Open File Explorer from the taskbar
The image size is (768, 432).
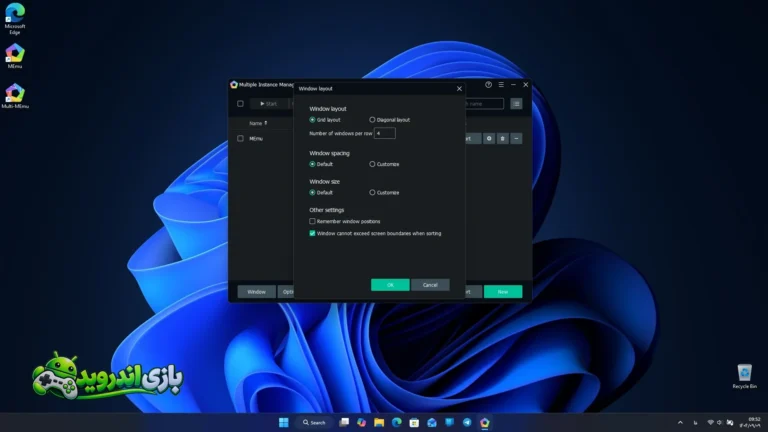pos(379,422)
